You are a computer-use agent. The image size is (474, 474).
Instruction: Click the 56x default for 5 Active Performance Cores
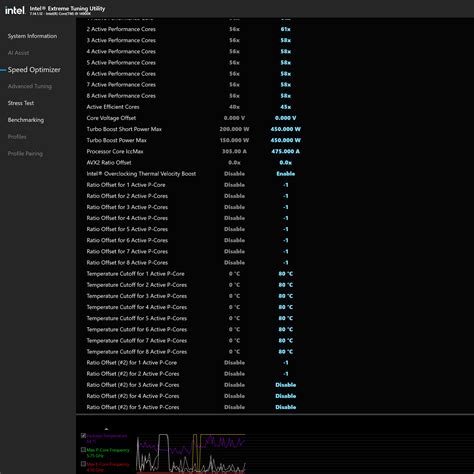pyautogui.click(x=234, y=63)
